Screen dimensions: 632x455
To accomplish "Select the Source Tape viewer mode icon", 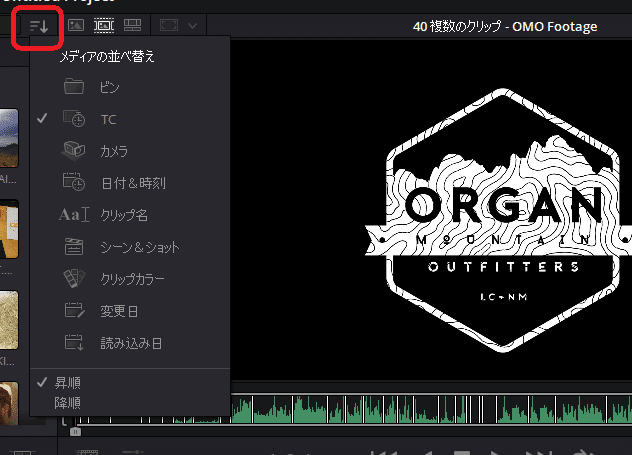I will pos(104,25).
